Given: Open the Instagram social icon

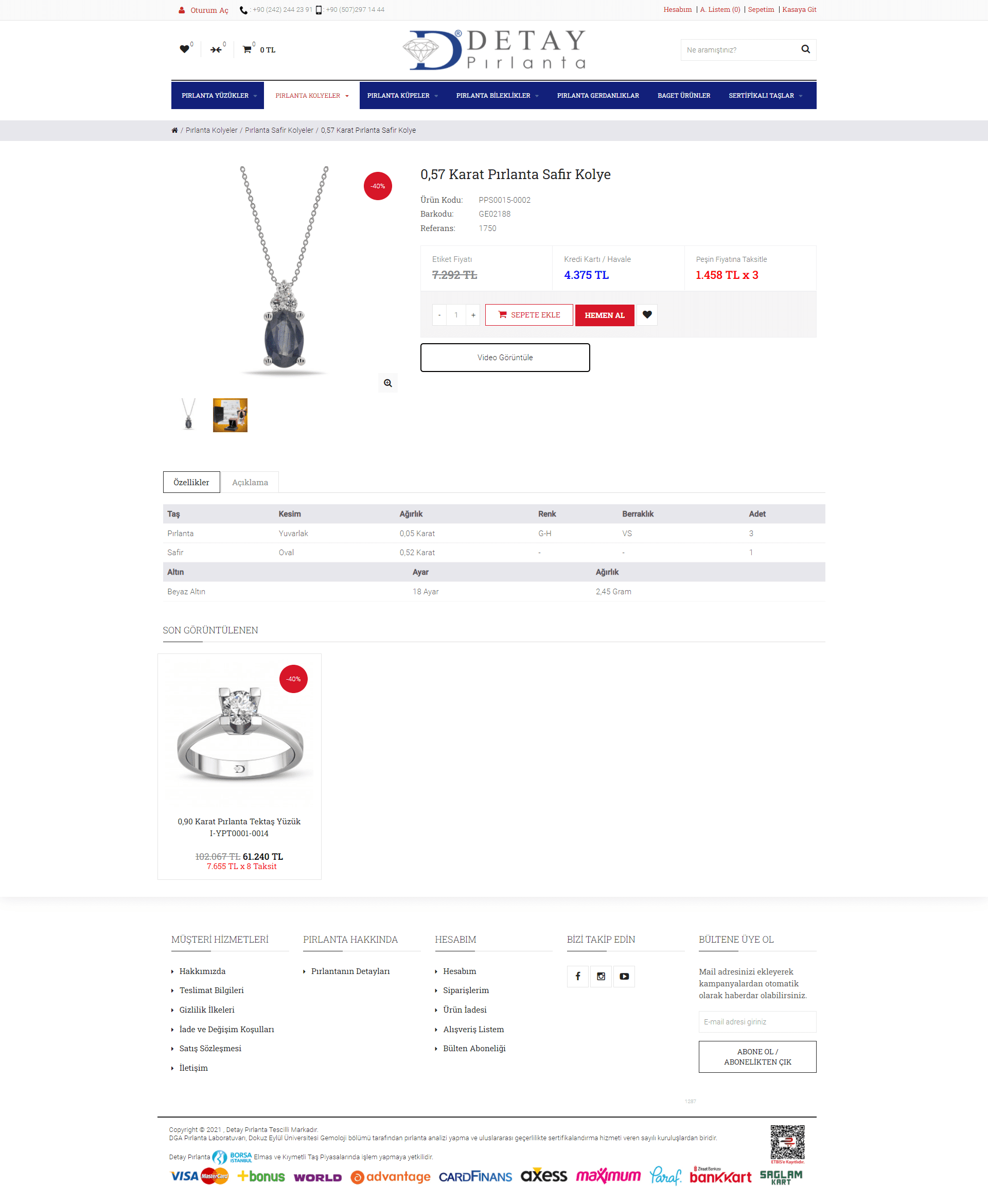Looking at the screenshot, I should pos(601,977).
